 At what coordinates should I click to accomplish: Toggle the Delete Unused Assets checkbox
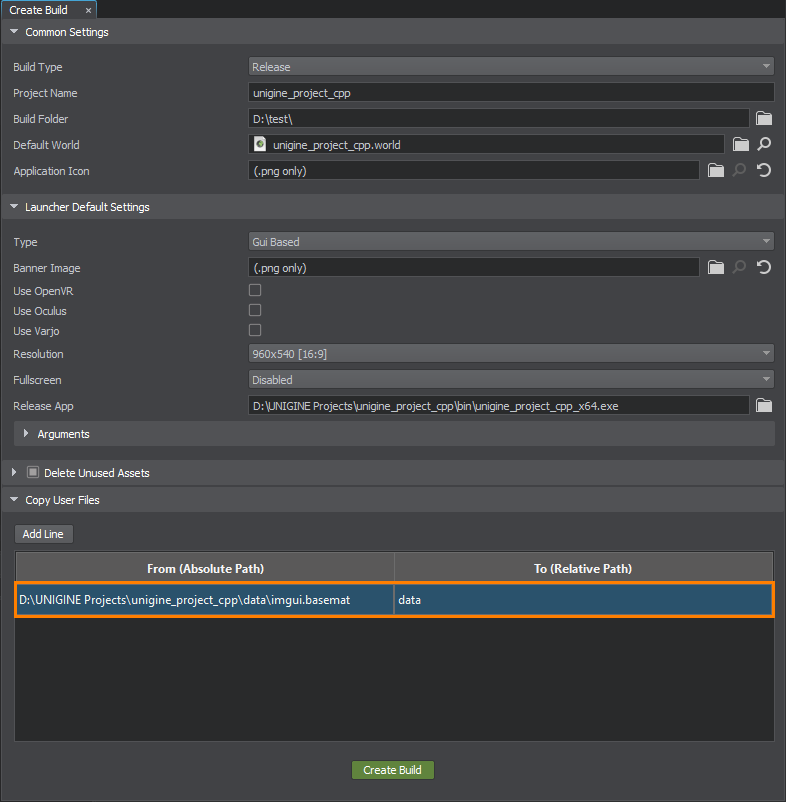[x=33, y=473]
